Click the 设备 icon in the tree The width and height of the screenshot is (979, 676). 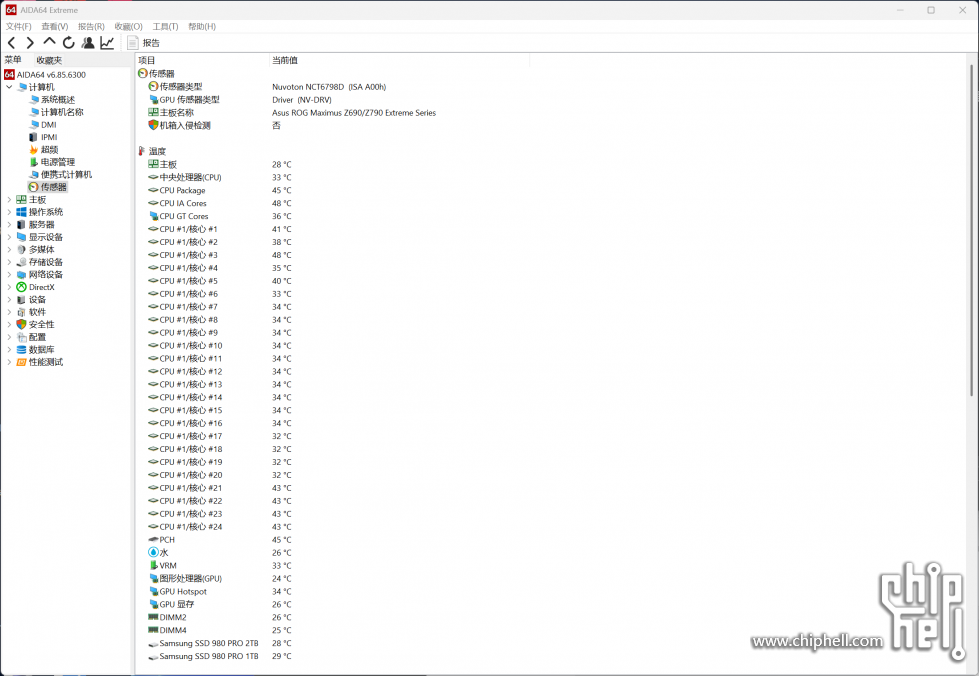(x=21, y=299)
